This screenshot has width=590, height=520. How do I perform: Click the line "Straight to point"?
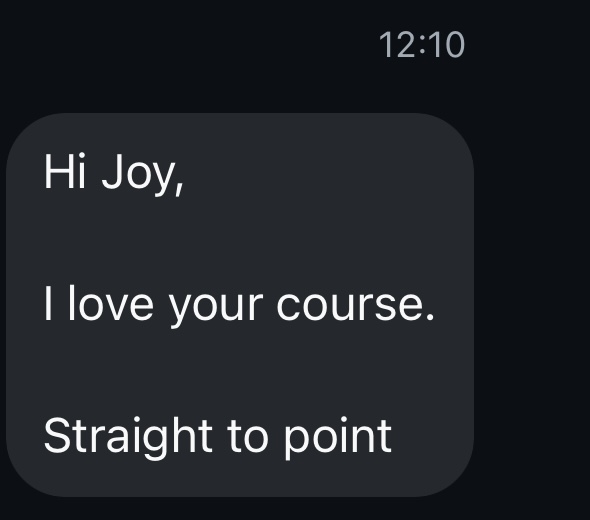point(218,438)
